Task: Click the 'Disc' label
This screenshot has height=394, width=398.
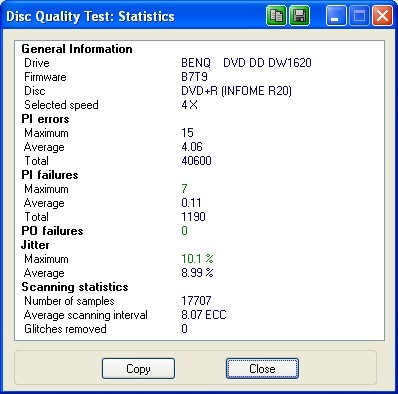Action: tap(35, 91)
